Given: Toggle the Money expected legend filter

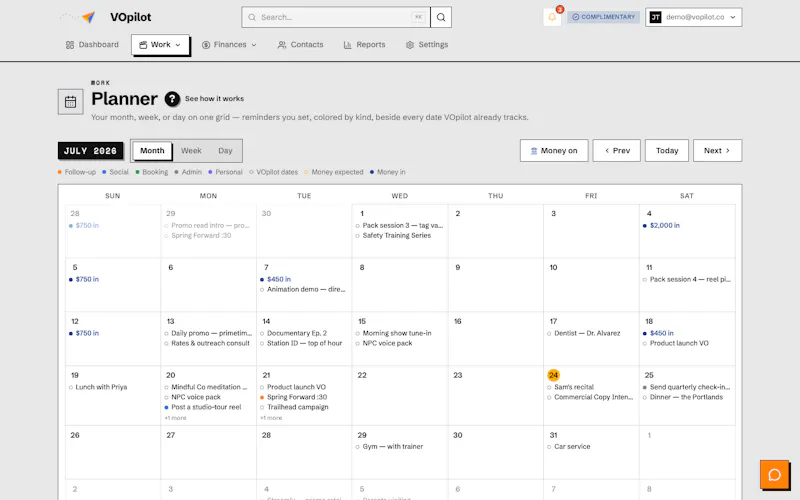Looking at the screenshot, I should 334,172.
